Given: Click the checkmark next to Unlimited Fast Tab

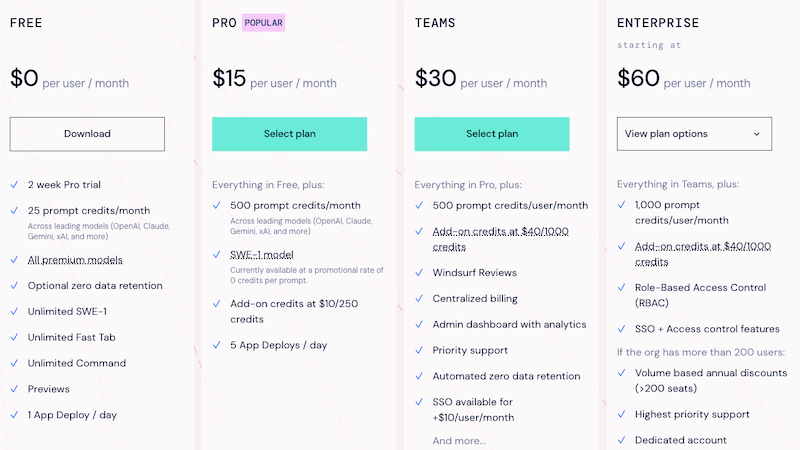Looking at the screenshot, I should [x=14, y=337].
